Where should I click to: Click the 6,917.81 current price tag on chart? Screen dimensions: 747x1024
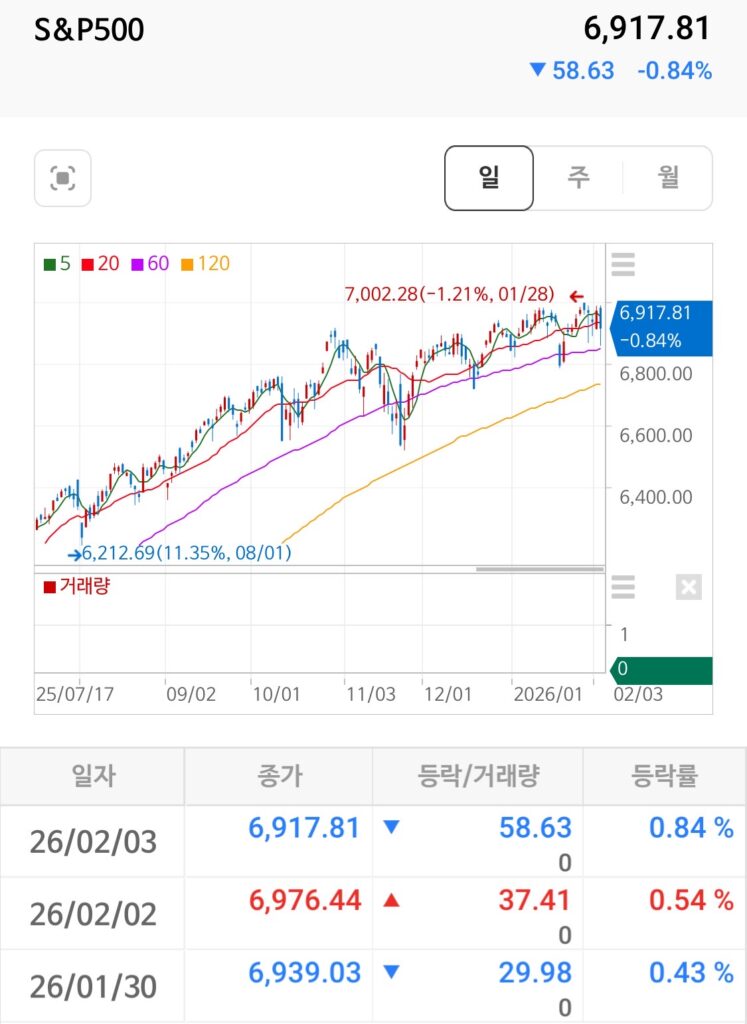click(661, 327)
